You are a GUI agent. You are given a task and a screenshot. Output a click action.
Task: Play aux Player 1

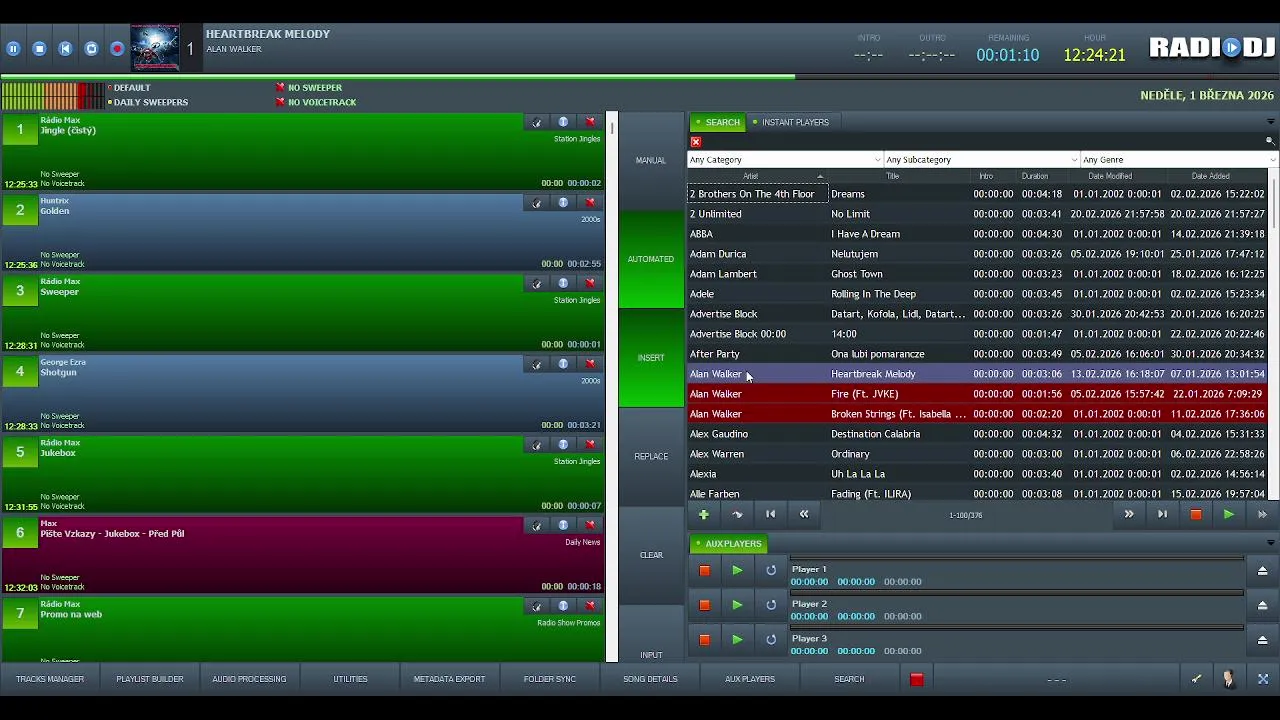pos(737,571)
